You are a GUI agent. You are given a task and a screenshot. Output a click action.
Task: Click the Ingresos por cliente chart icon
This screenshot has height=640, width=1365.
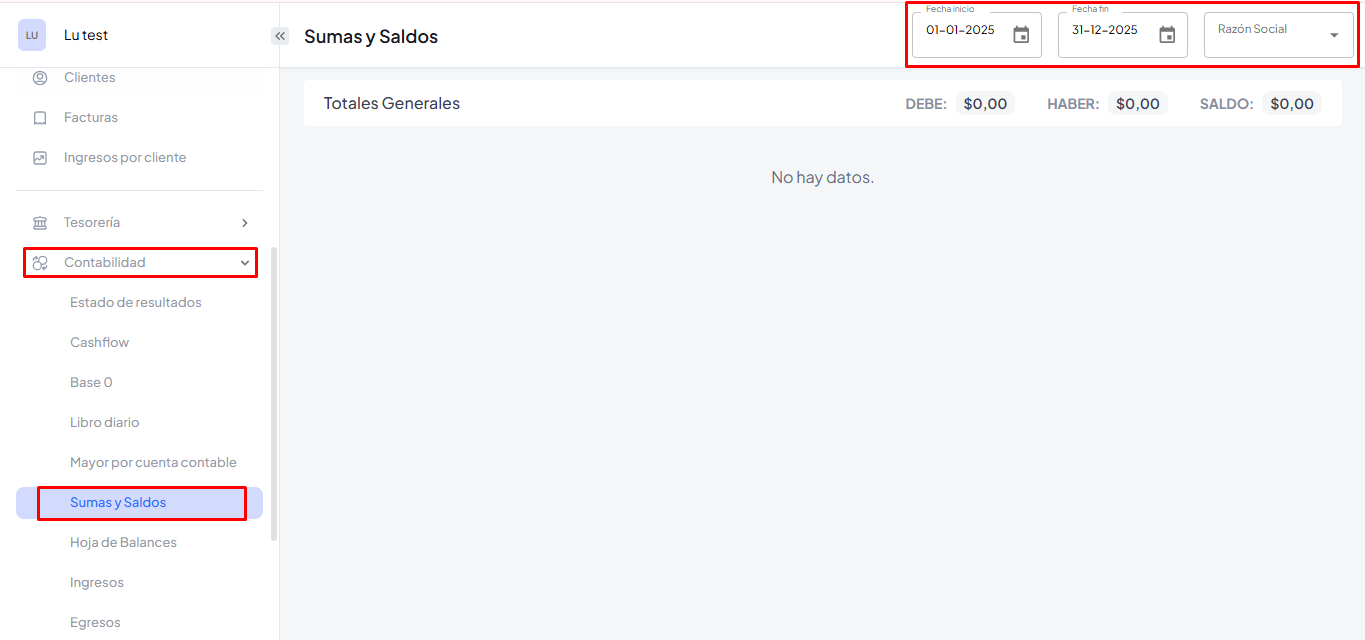40,158
